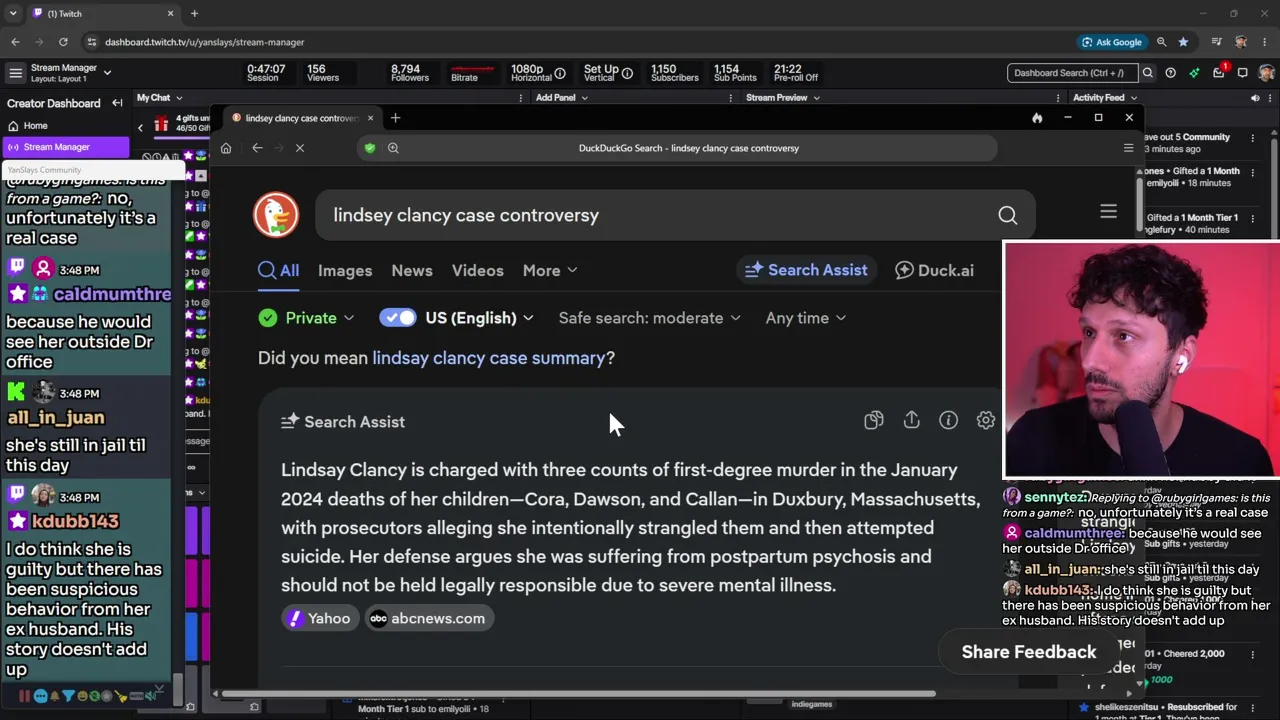Share the Search Assist answer
The width and height of the screenshot is (1280, 720).
click(911, 421)
